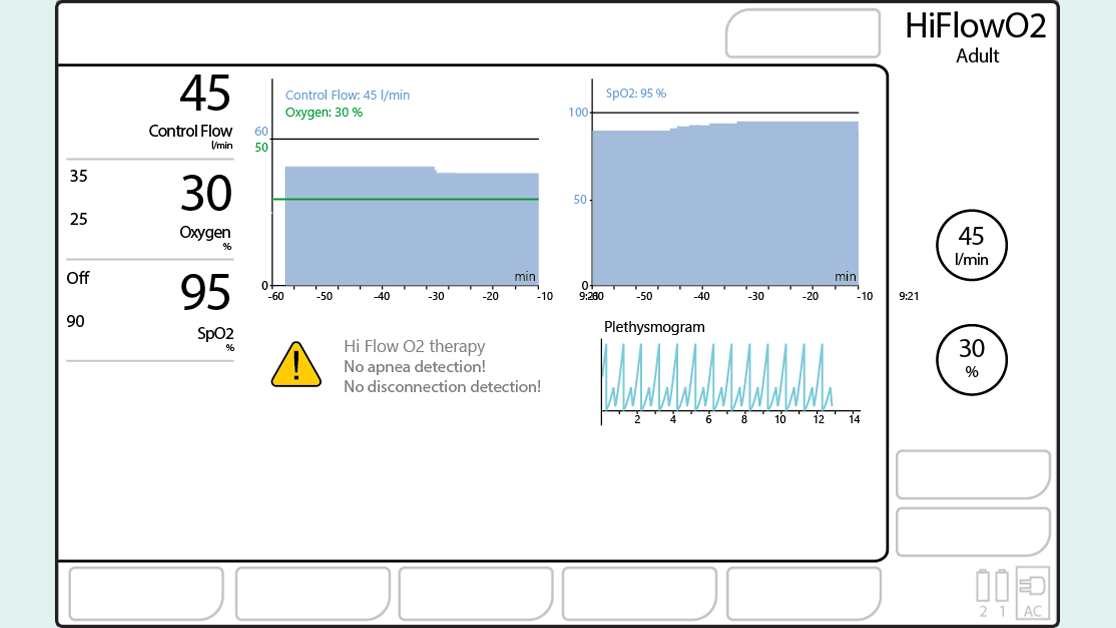Toggle the SpO2 upper alarm limit Off
Image resolution: width=1116 pixels, height=628 pixels.
point(78,278)
